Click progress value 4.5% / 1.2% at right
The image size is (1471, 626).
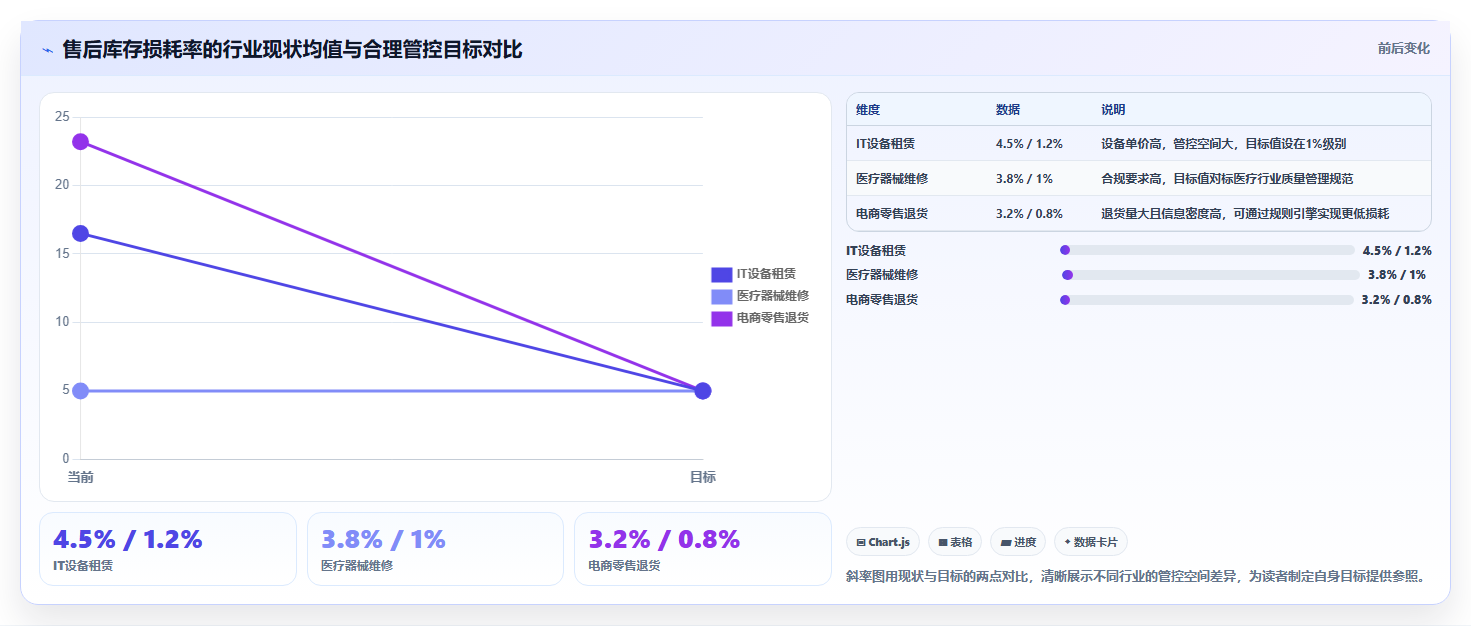point(1397,251)
